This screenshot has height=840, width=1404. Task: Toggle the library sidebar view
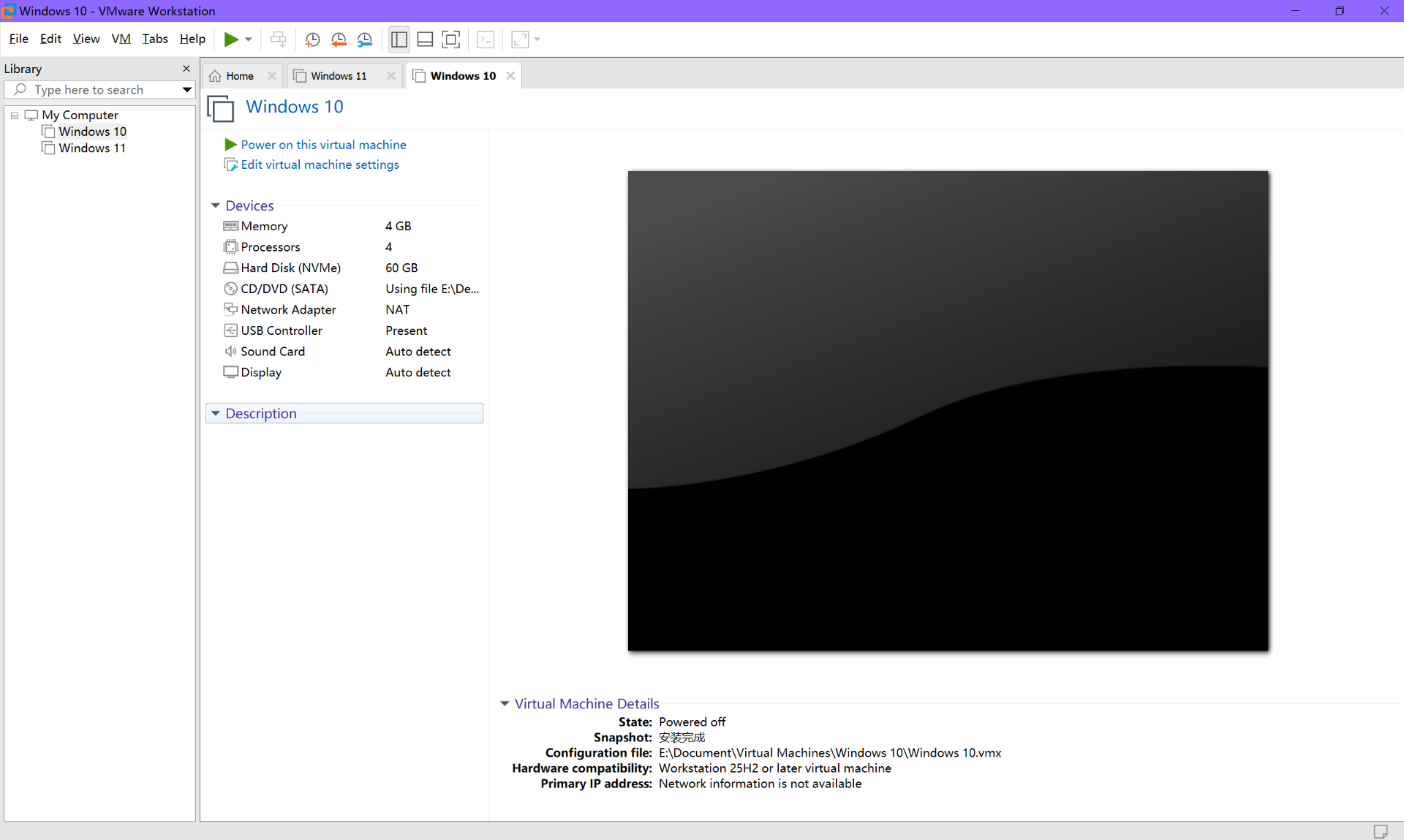399,39
